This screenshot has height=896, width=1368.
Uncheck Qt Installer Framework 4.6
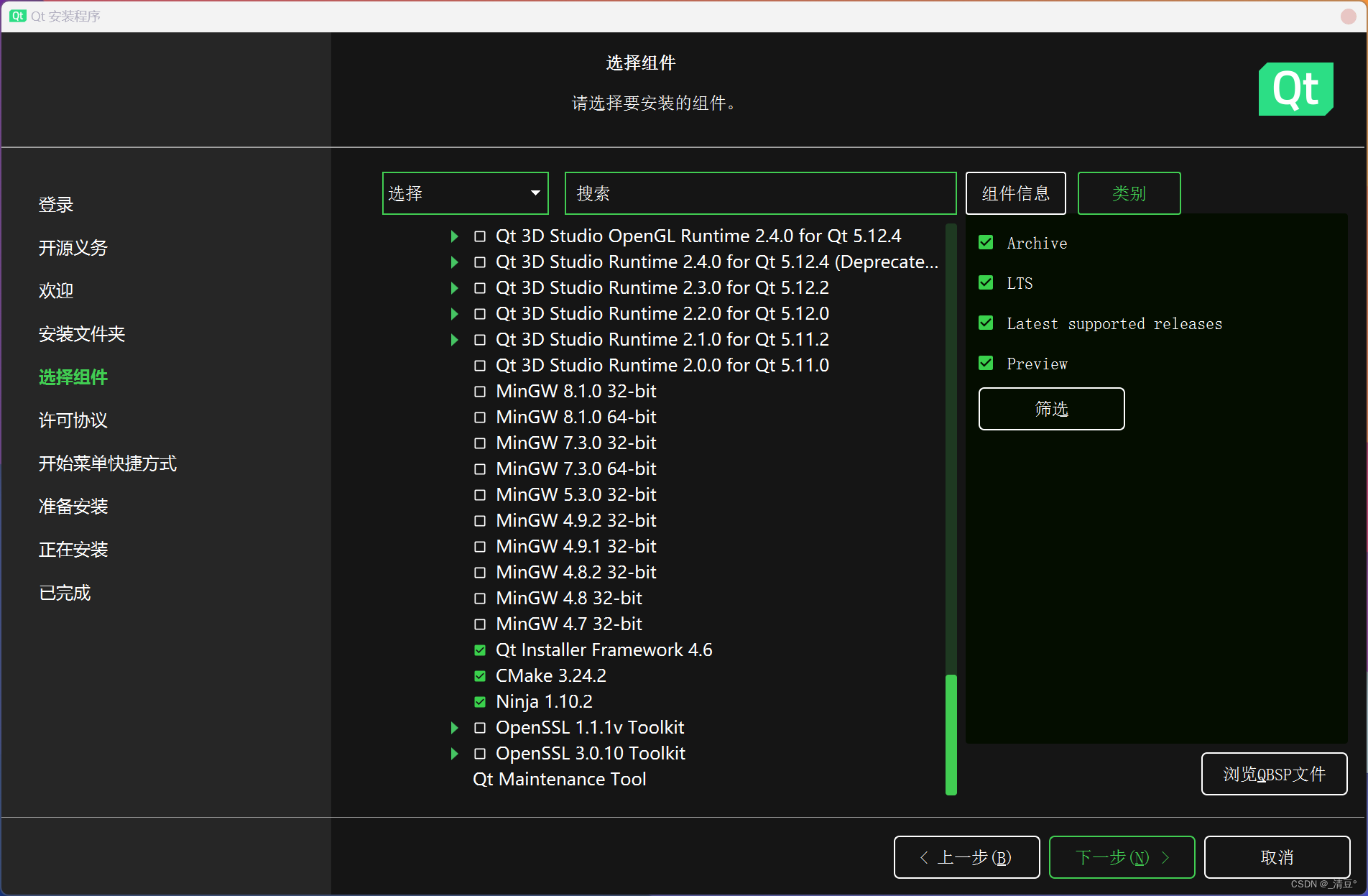pyautogui.click(x=480, y=650)
